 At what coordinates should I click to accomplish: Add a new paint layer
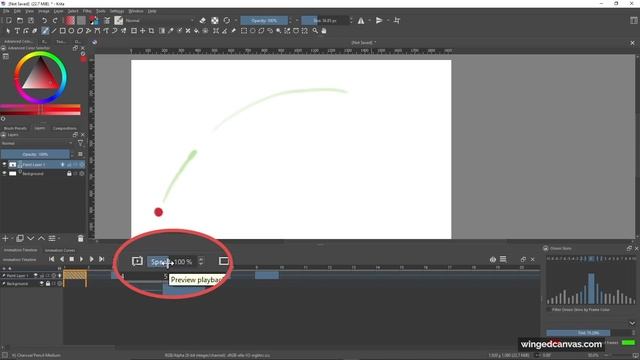pos(5,238)
